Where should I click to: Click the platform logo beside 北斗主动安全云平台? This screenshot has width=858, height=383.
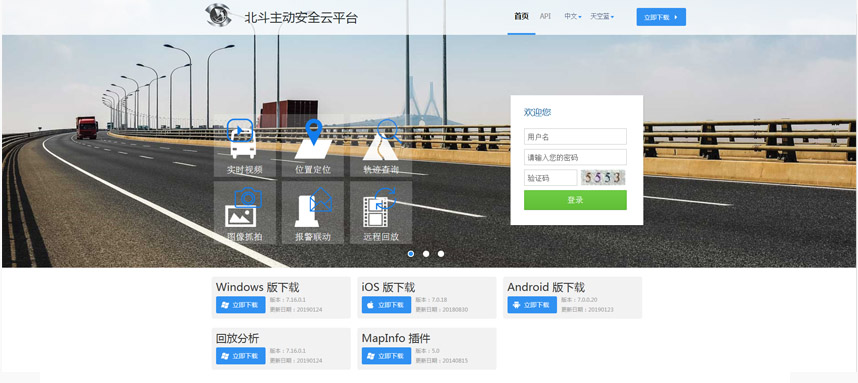[218, 15]
